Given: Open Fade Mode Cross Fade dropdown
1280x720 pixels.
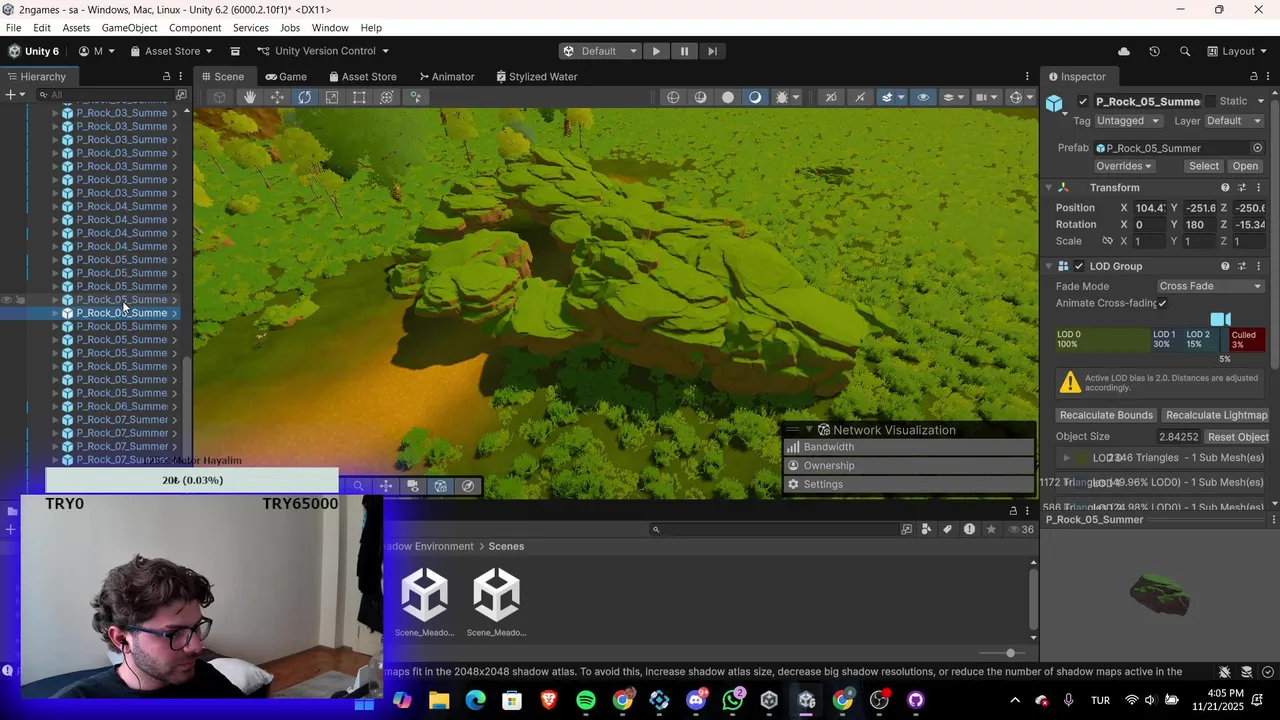Looking at the screenshot, I should 1211,286.
